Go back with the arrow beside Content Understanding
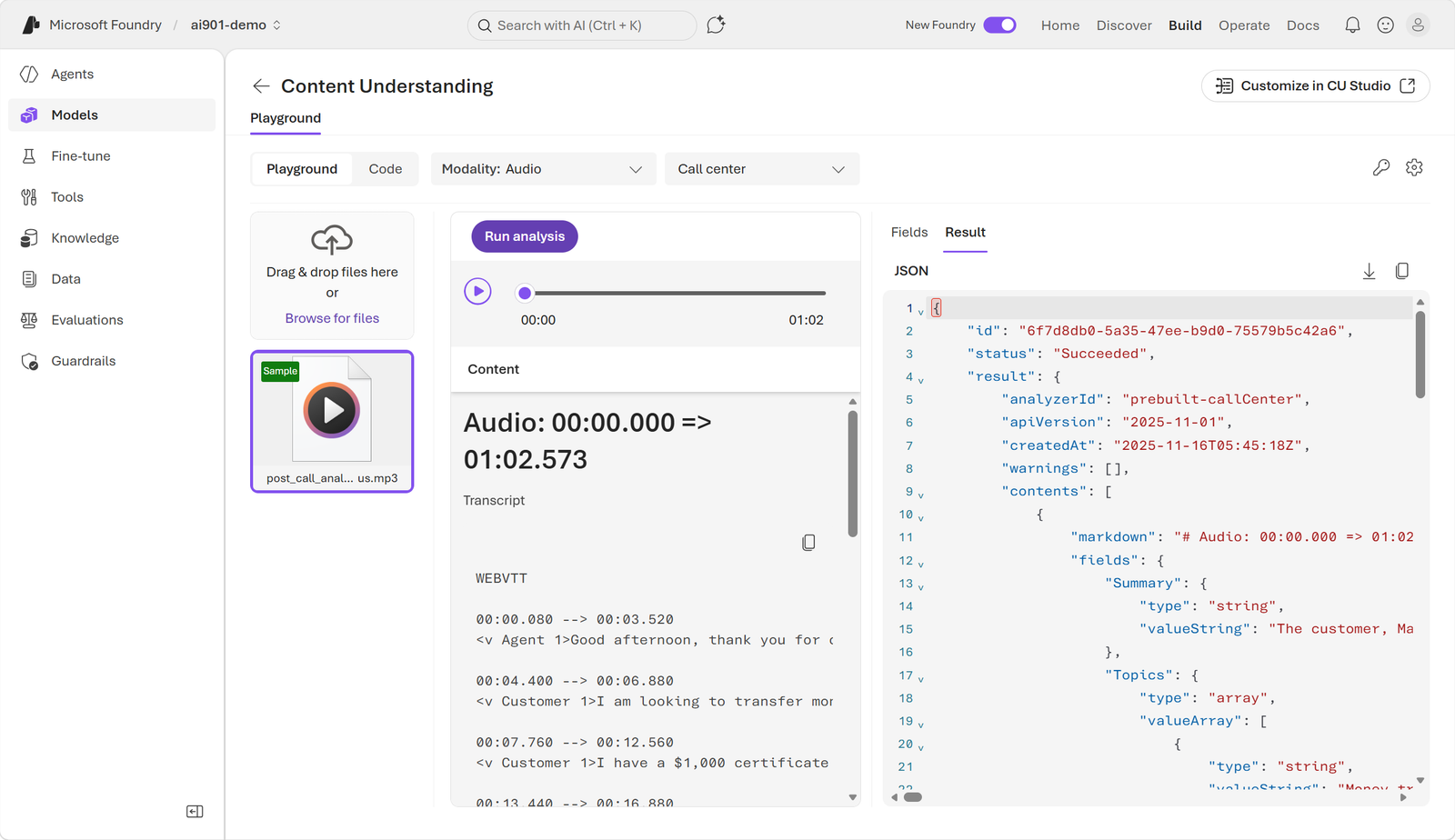 tap(261, 85)
